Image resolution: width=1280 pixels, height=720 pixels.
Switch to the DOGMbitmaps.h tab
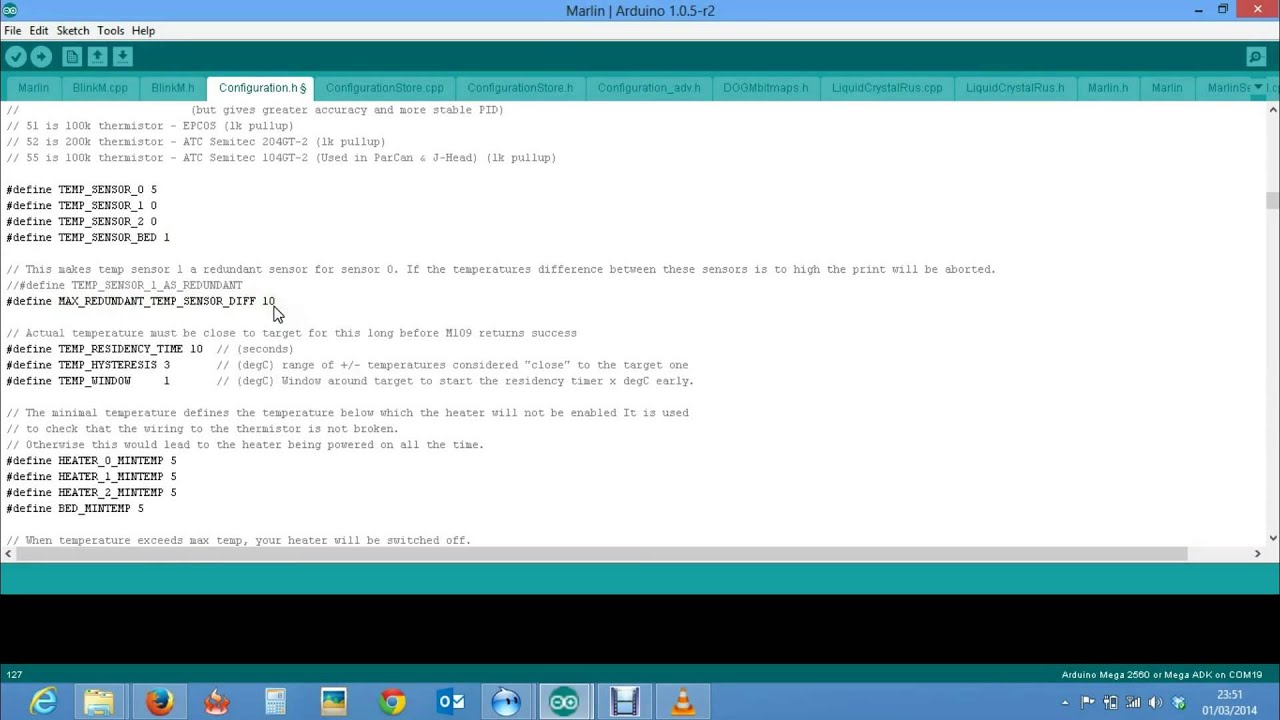click(766, 88)
